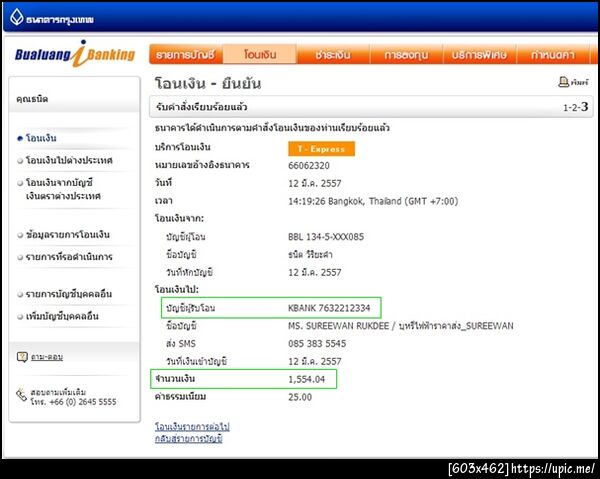Click the step indicator 1-2-3
Image resolution: width=600 pixels, height=479 pixels.
point(576,107)
